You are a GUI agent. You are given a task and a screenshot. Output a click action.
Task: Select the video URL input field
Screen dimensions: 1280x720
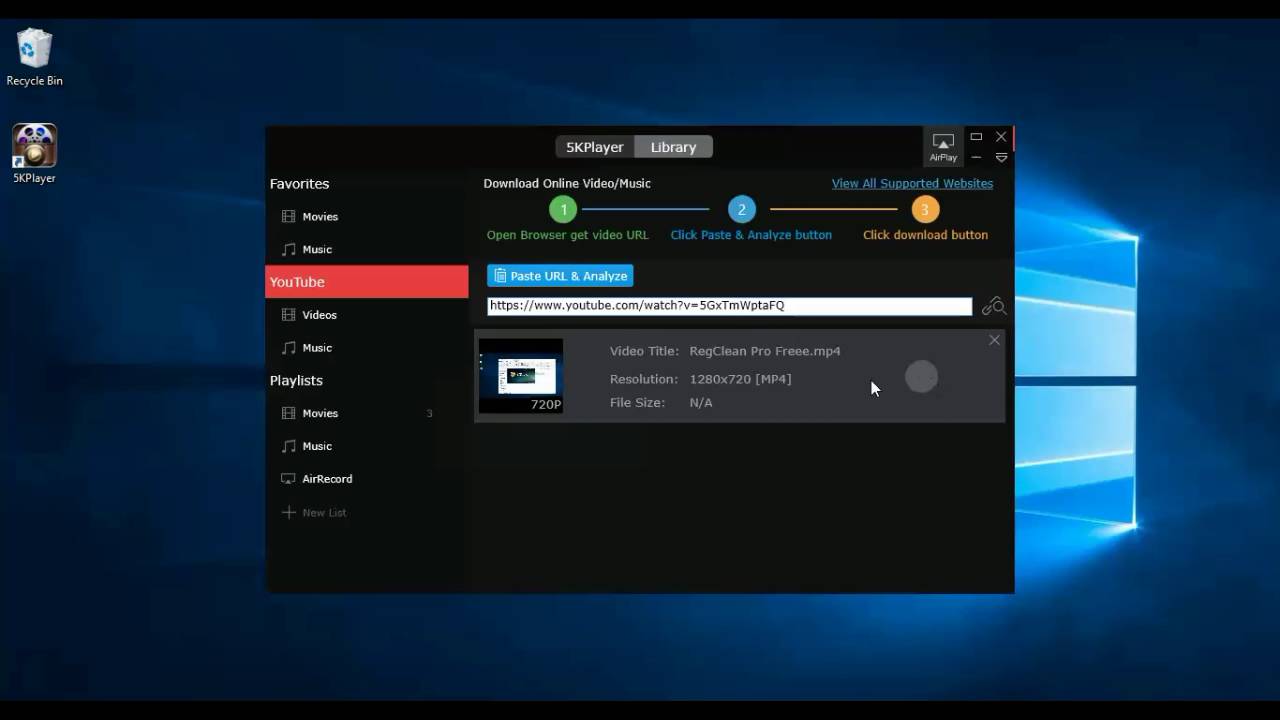pyautogui.click(x=728, y=305)
